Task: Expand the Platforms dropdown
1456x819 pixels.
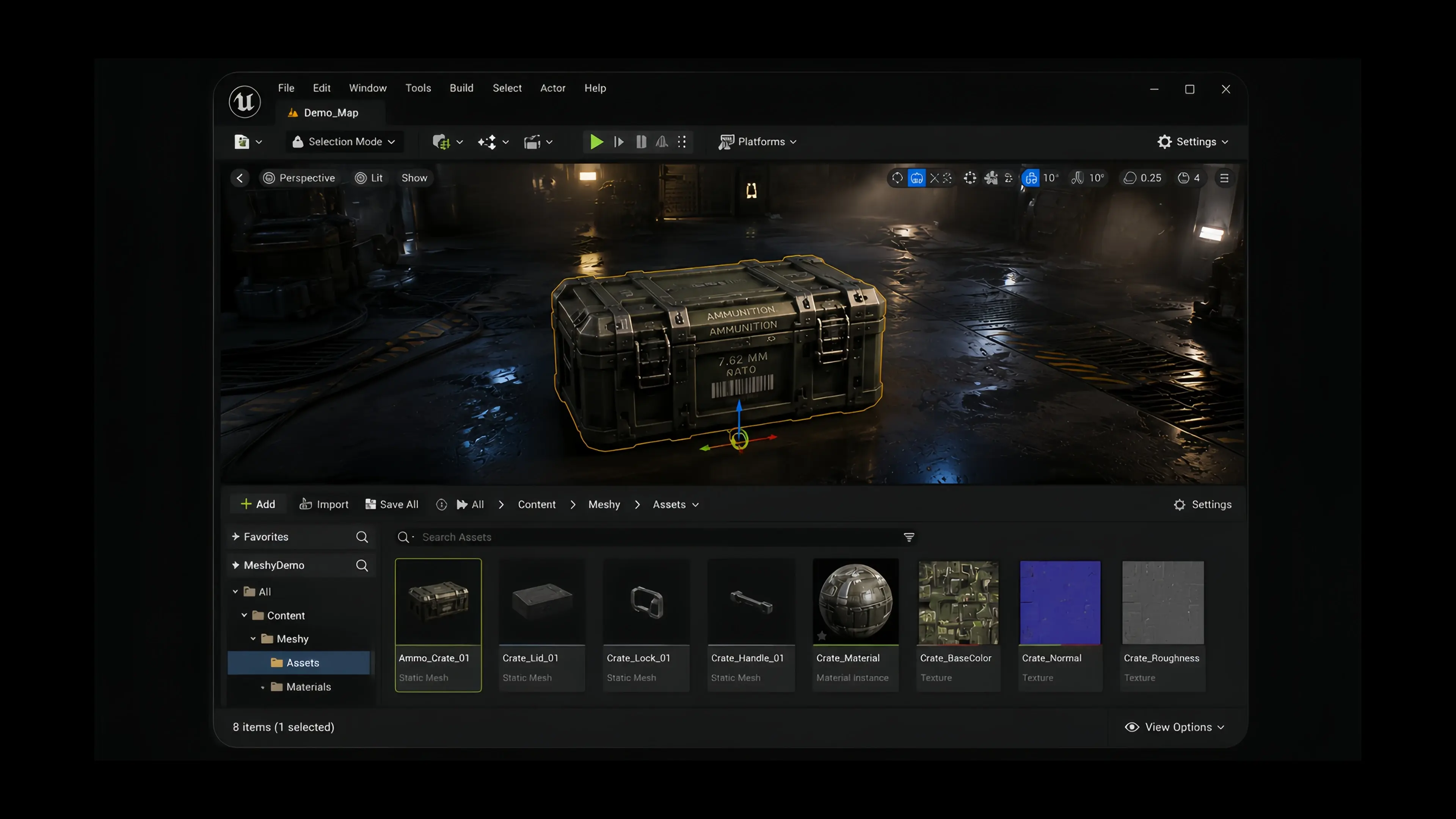Action: 758,142
